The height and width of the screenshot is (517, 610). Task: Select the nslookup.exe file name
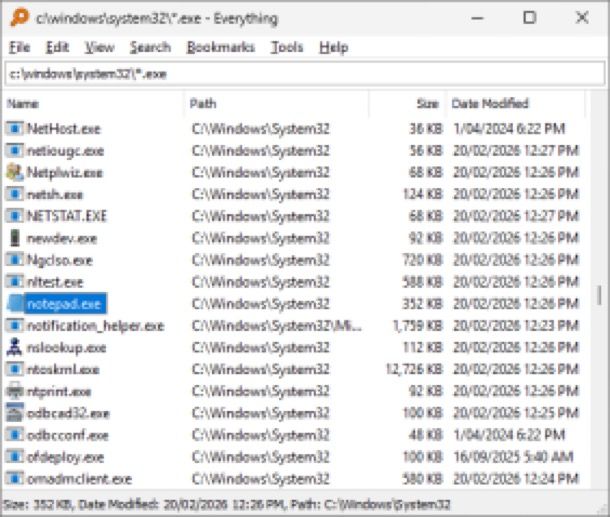[66, 347]
